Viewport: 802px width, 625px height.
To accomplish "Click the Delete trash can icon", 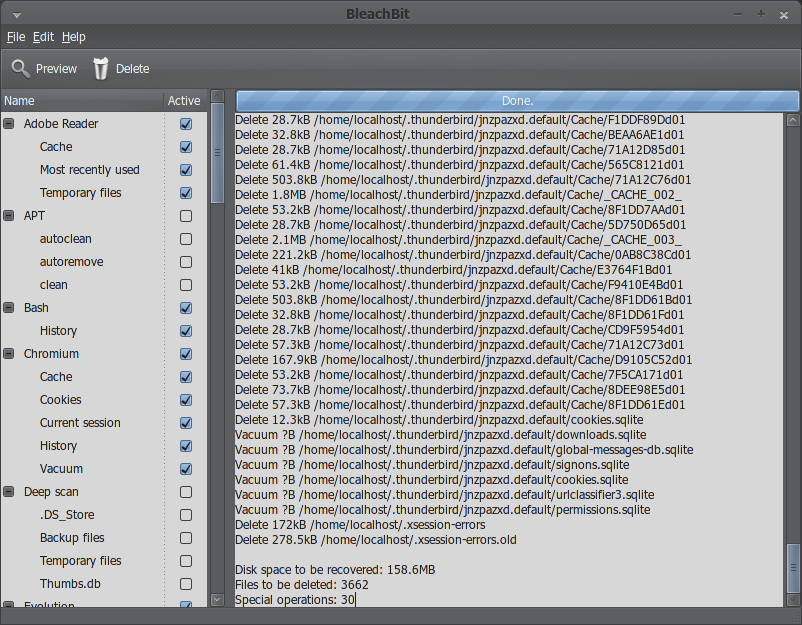I will pyautogui.click(x=100, y=68).
